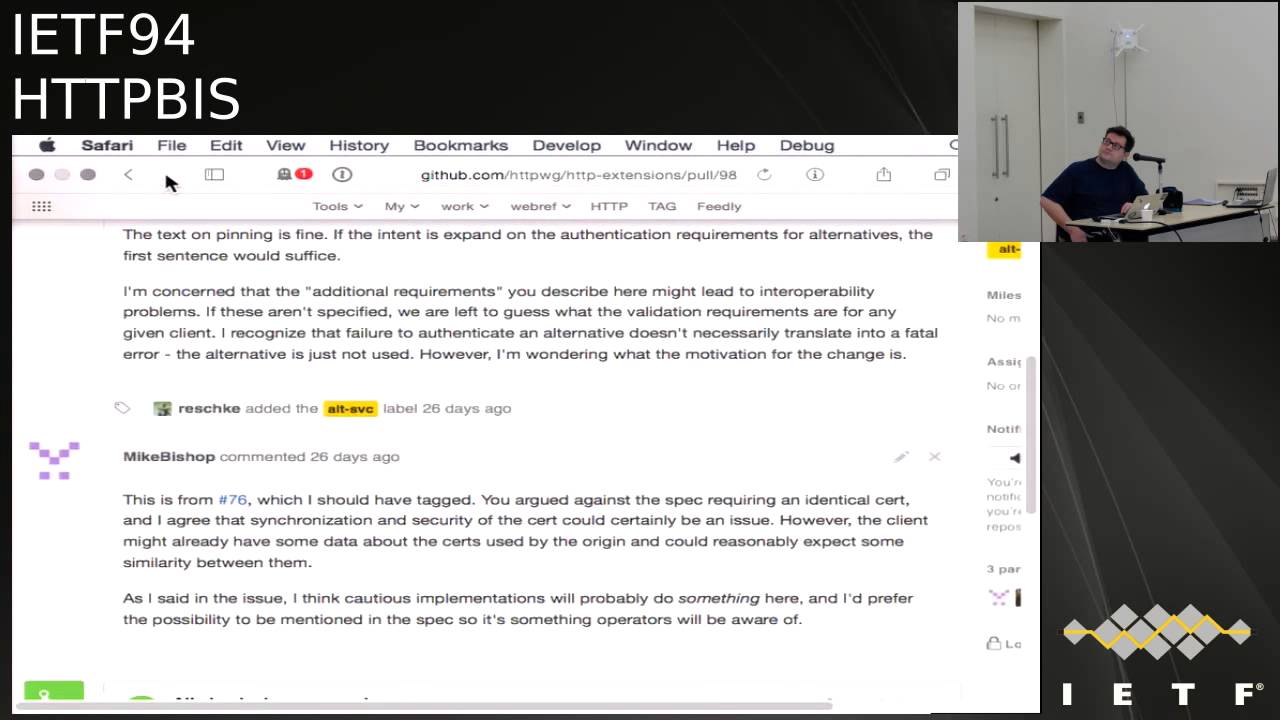Open the Share button
The width and height of the screenshot is (1280, 720).
pos(884,175)
